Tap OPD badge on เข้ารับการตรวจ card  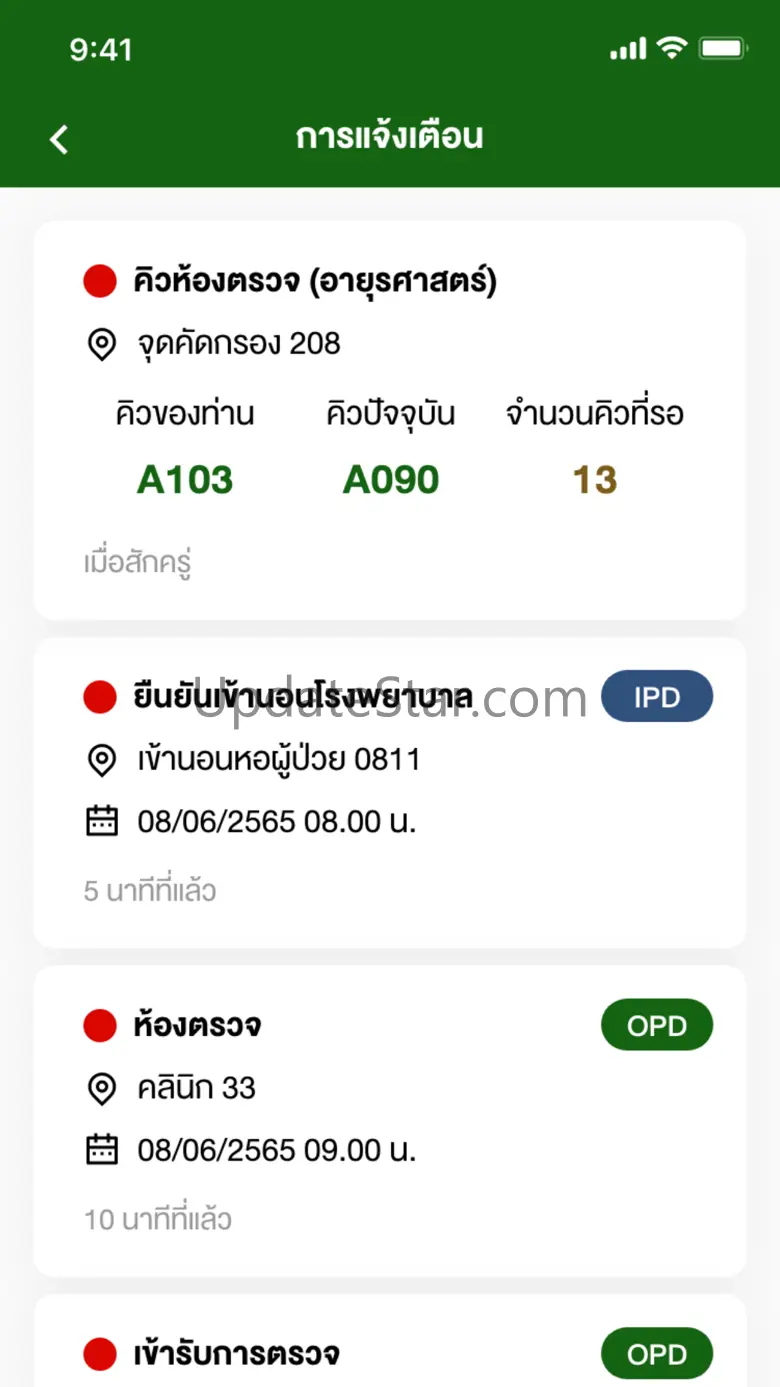(x=656, y=1355)
